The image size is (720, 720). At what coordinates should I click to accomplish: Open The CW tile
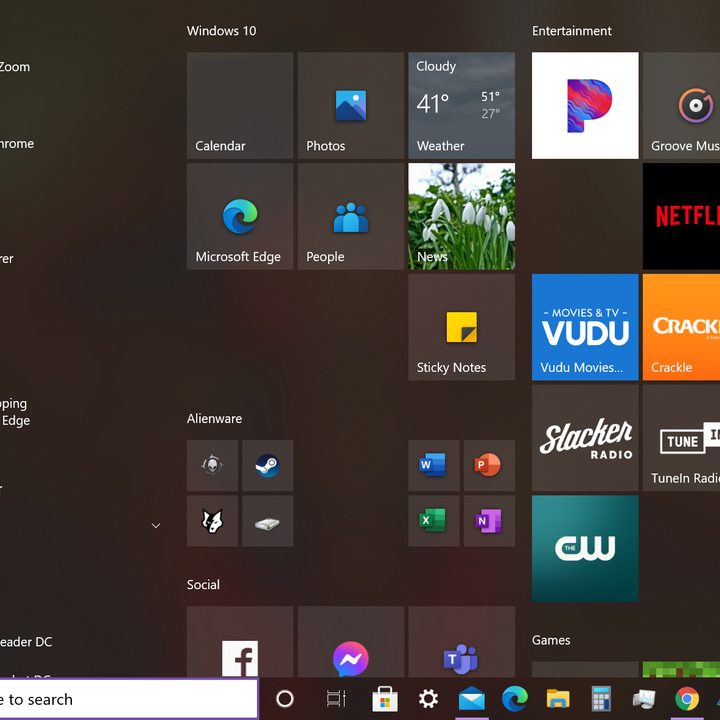pyautogui.click(x=585, y=548)
